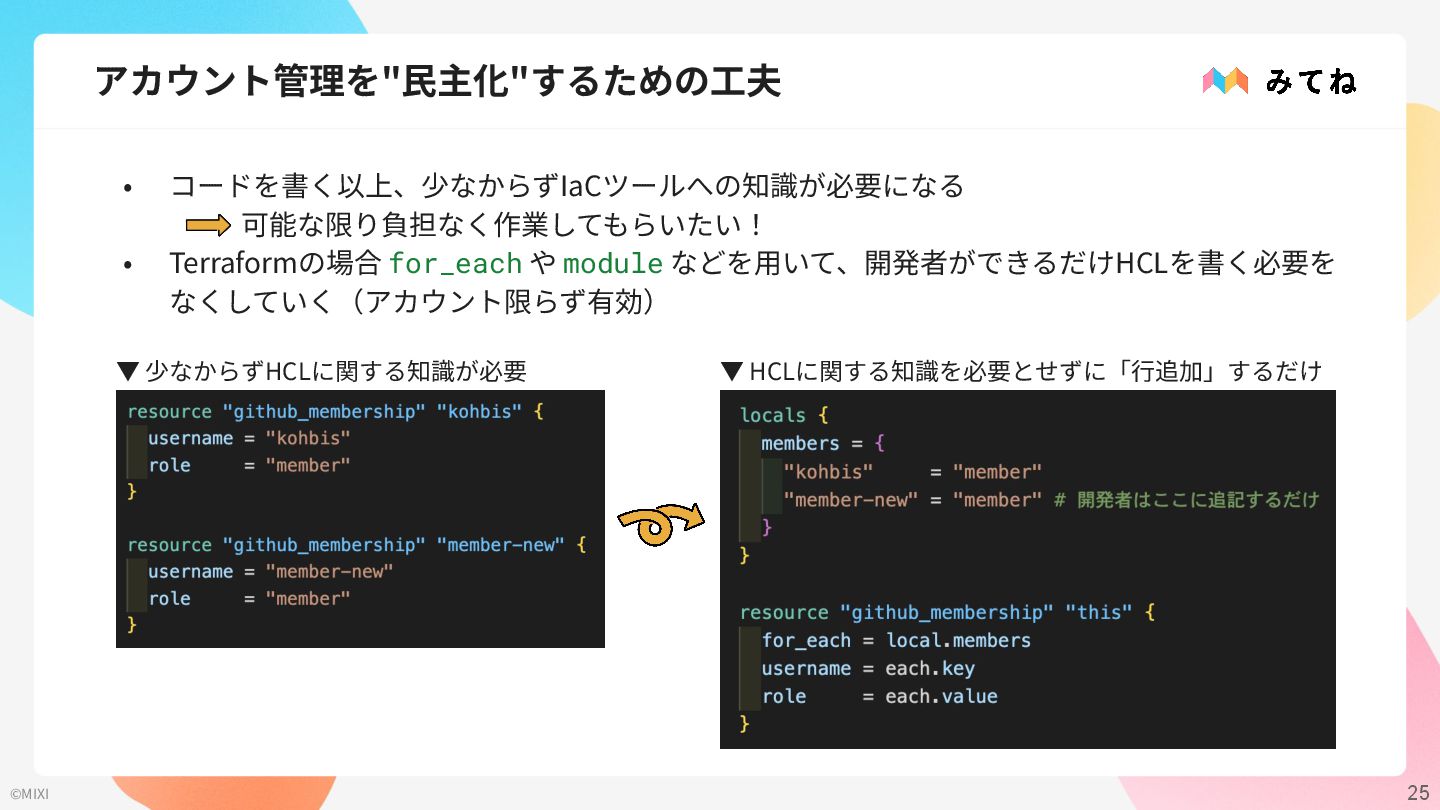This screenshot has width=1440, height=810.
Task: Click the locals { code line
Action: (x=784, y=415)
